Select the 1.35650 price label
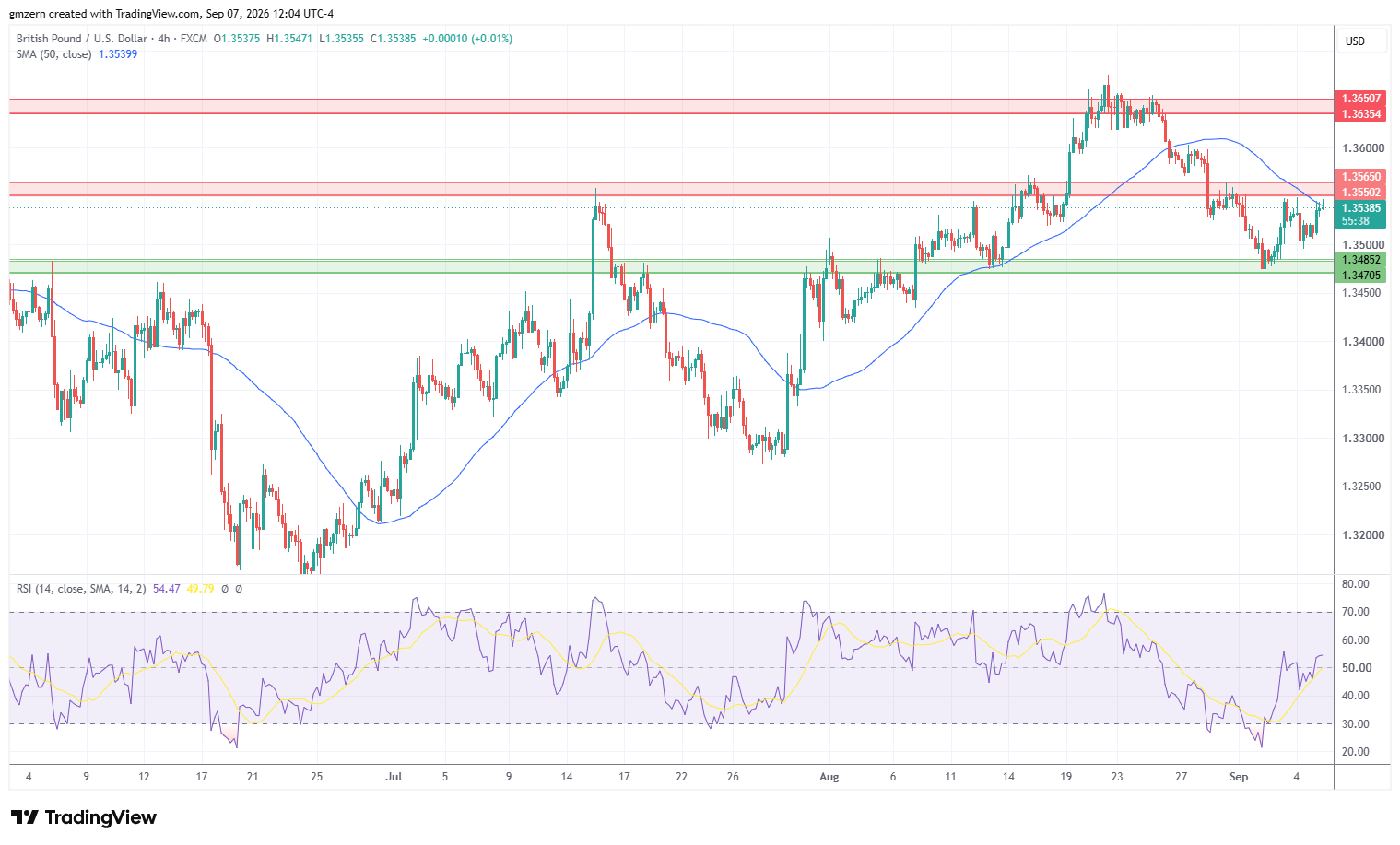1400x845 pixels. pyautogui.click(x=1360, y=177)
